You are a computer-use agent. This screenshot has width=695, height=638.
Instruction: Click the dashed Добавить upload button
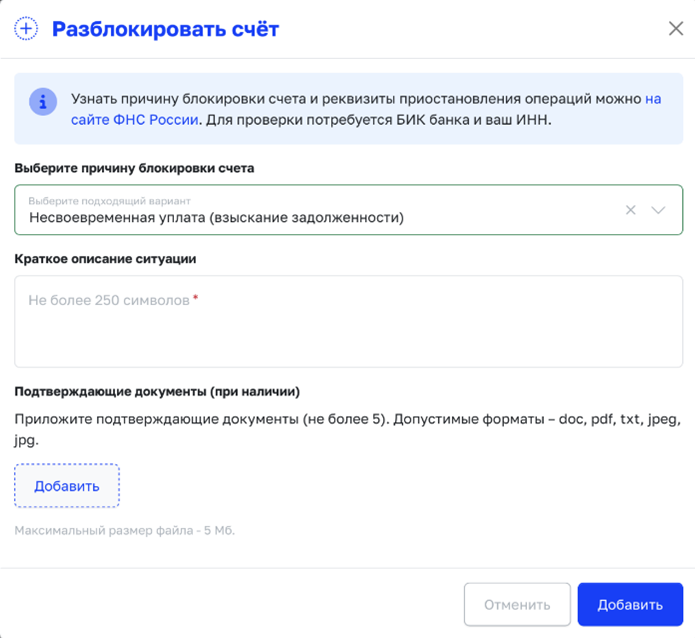[67, 485]
